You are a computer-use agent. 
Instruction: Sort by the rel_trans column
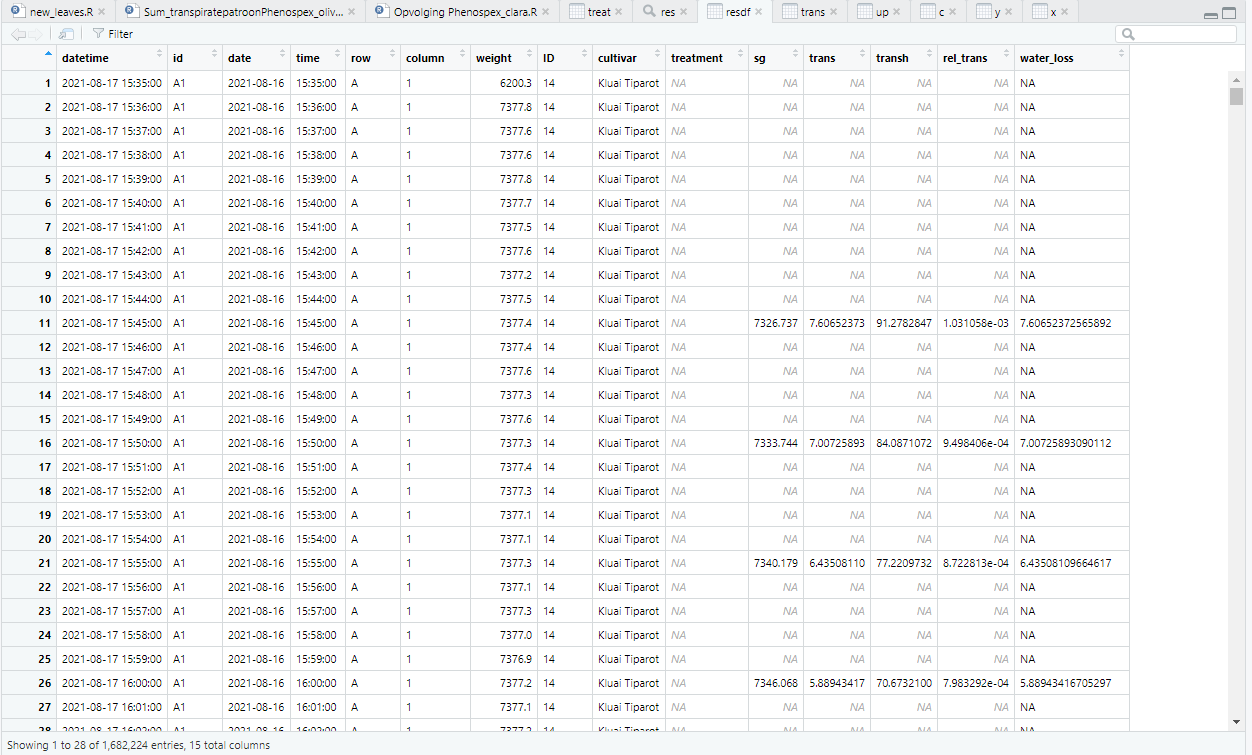[976, 58]
